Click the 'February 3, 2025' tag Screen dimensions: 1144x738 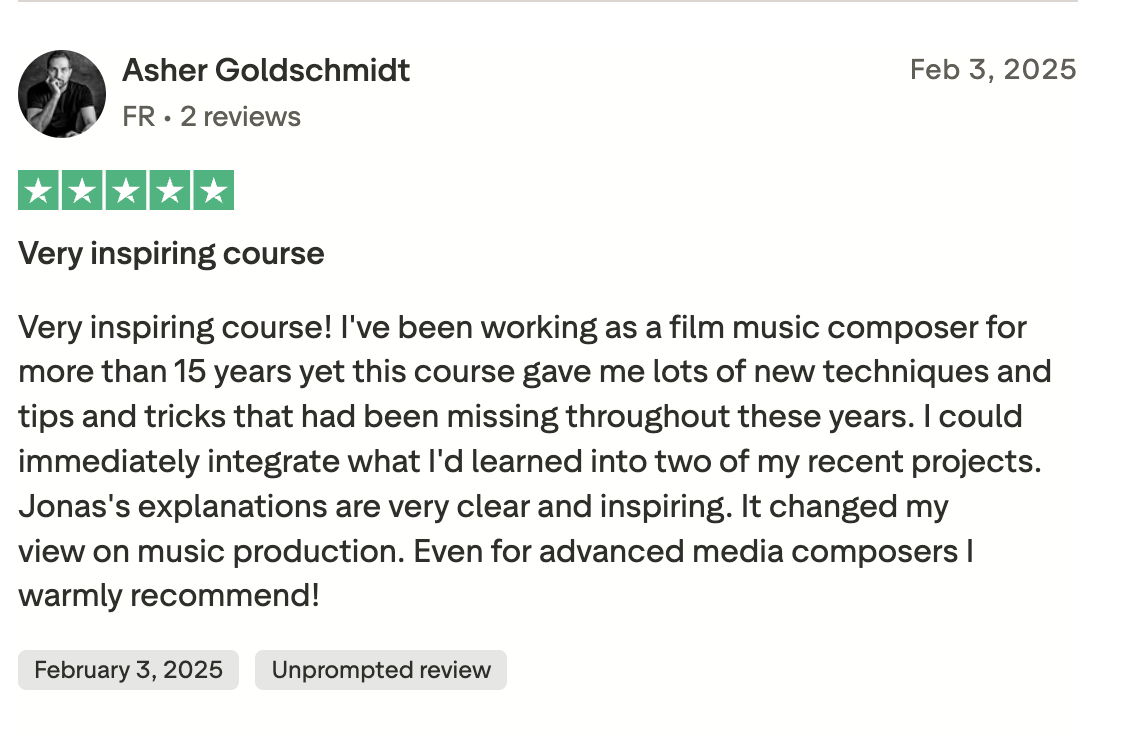128,670
